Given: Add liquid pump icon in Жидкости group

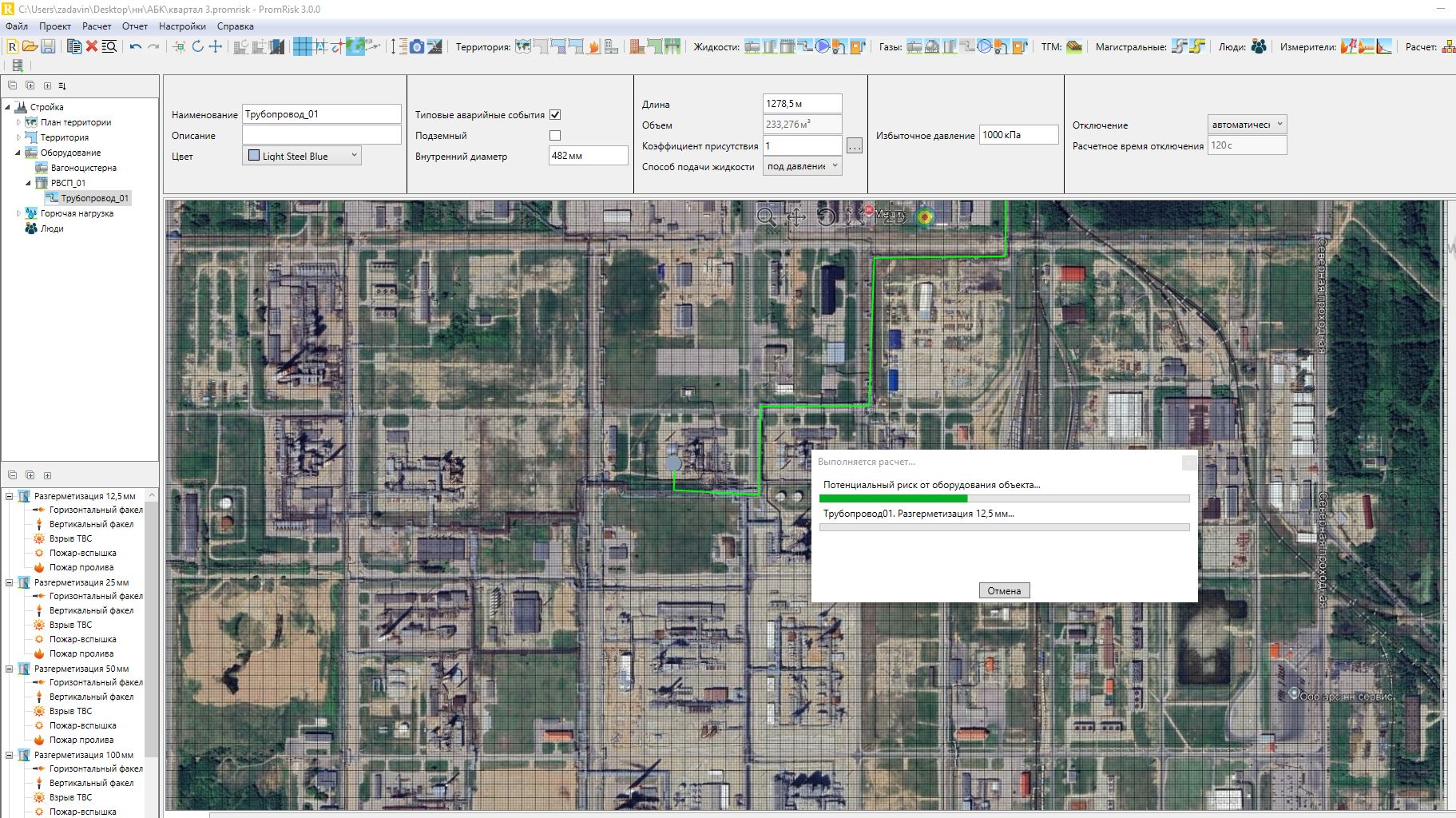Looking at the screenshot, I should tap(822, 46).
